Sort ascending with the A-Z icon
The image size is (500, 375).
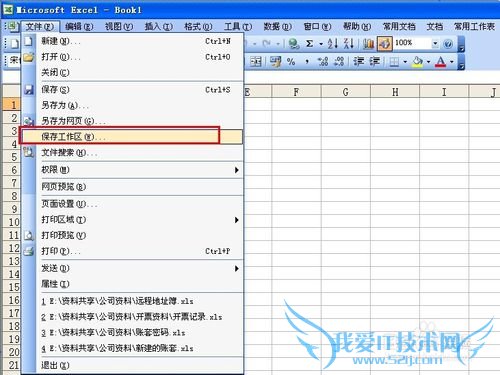click(x=332, y=44)
